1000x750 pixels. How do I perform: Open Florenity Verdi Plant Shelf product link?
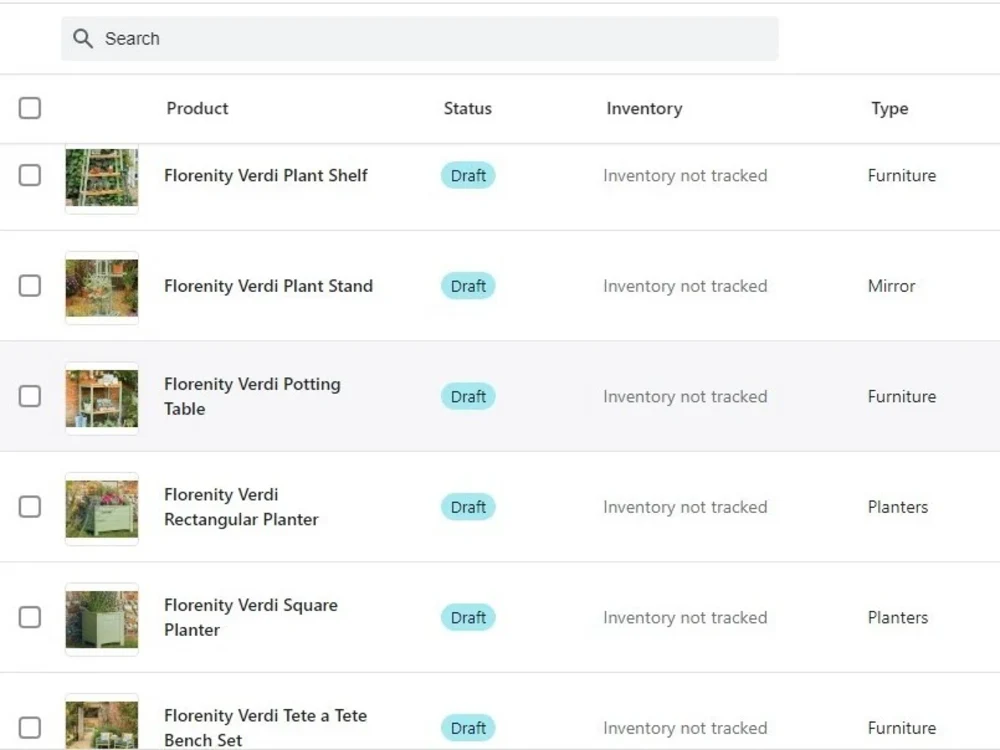coord(266,175)
